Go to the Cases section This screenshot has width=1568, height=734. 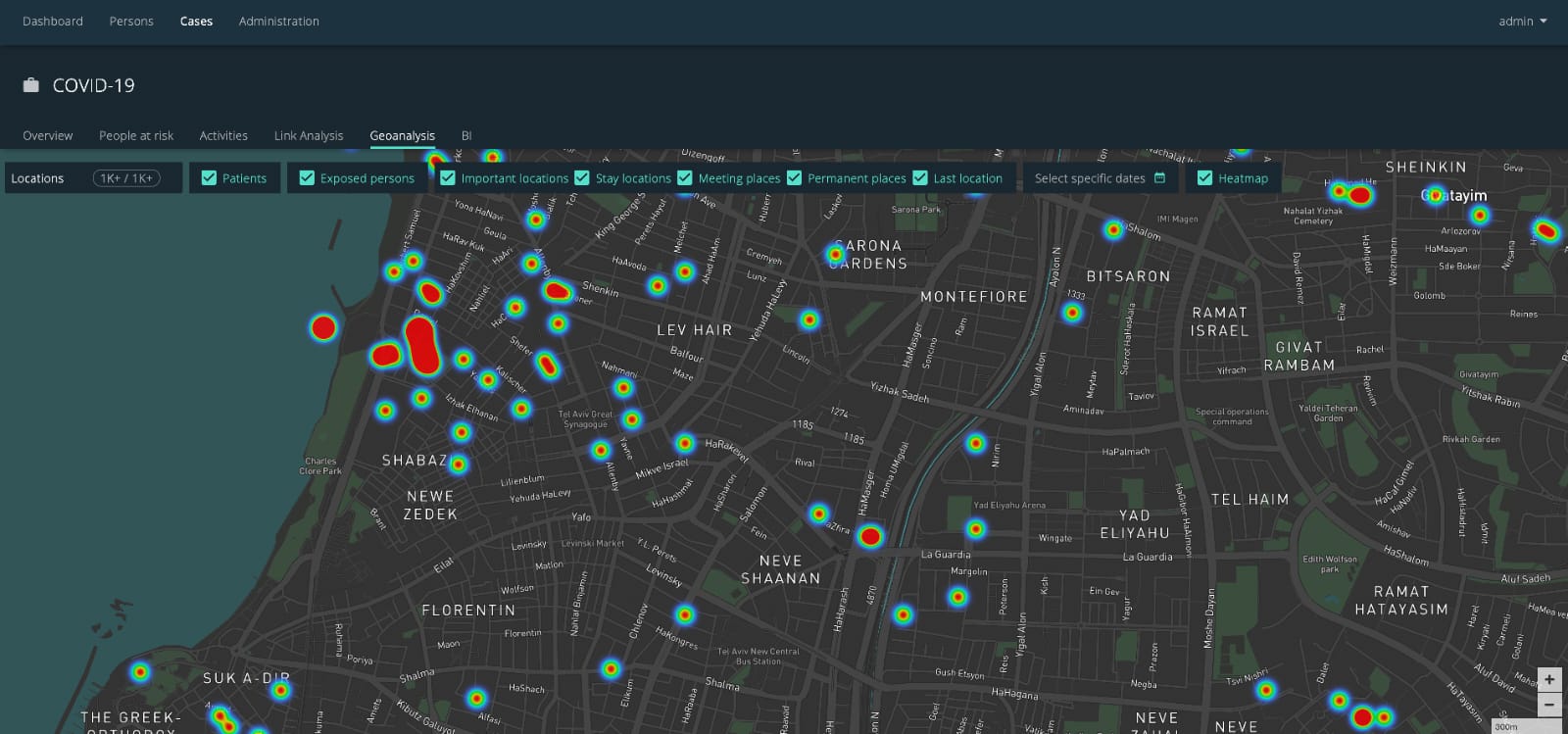click(x=196, y=21)
